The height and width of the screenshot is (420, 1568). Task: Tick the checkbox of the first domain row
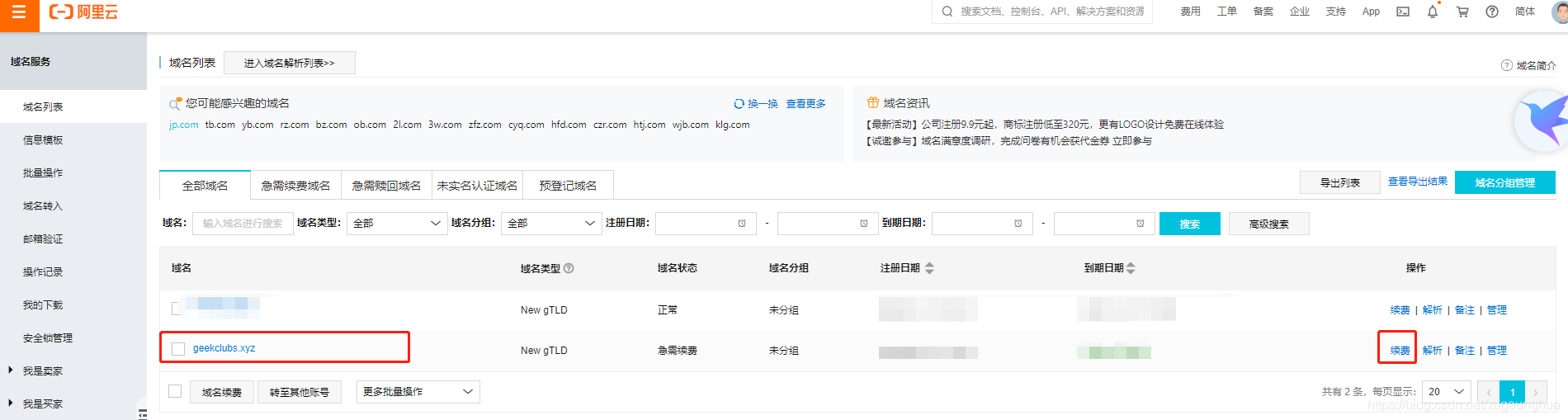(x=176, y=309)
